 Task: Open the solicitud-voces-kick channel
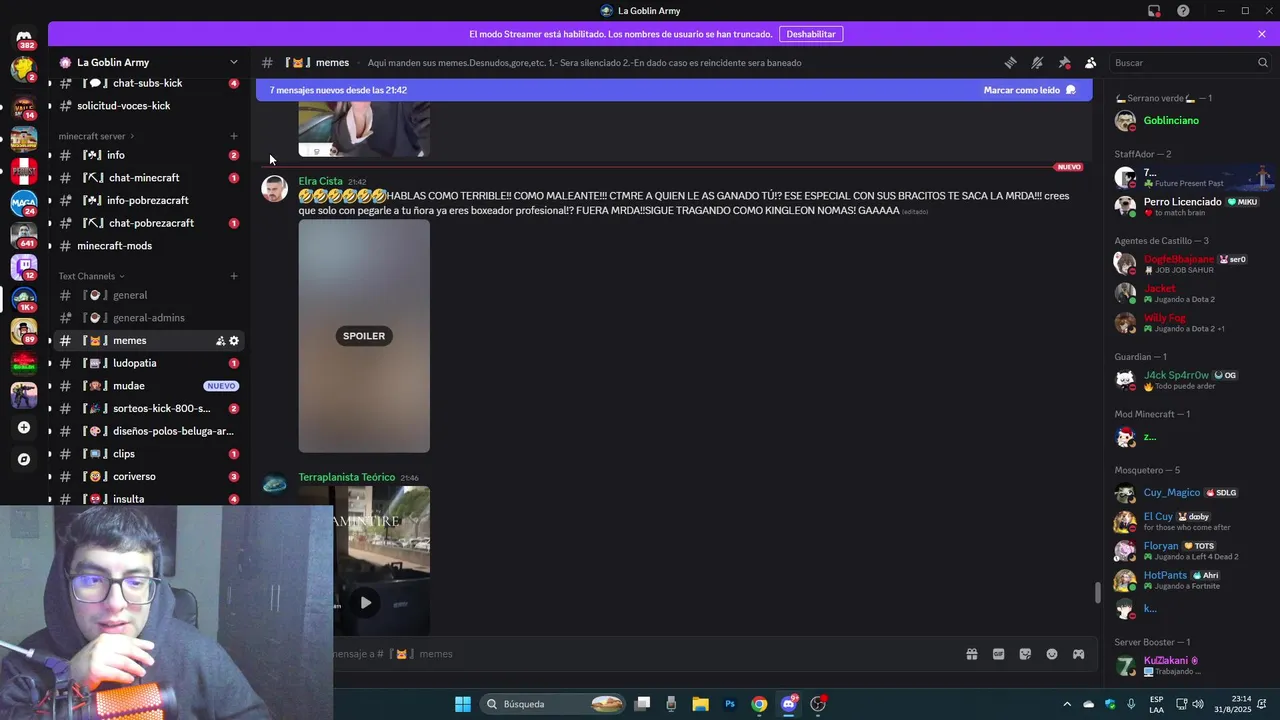(149, 106)
